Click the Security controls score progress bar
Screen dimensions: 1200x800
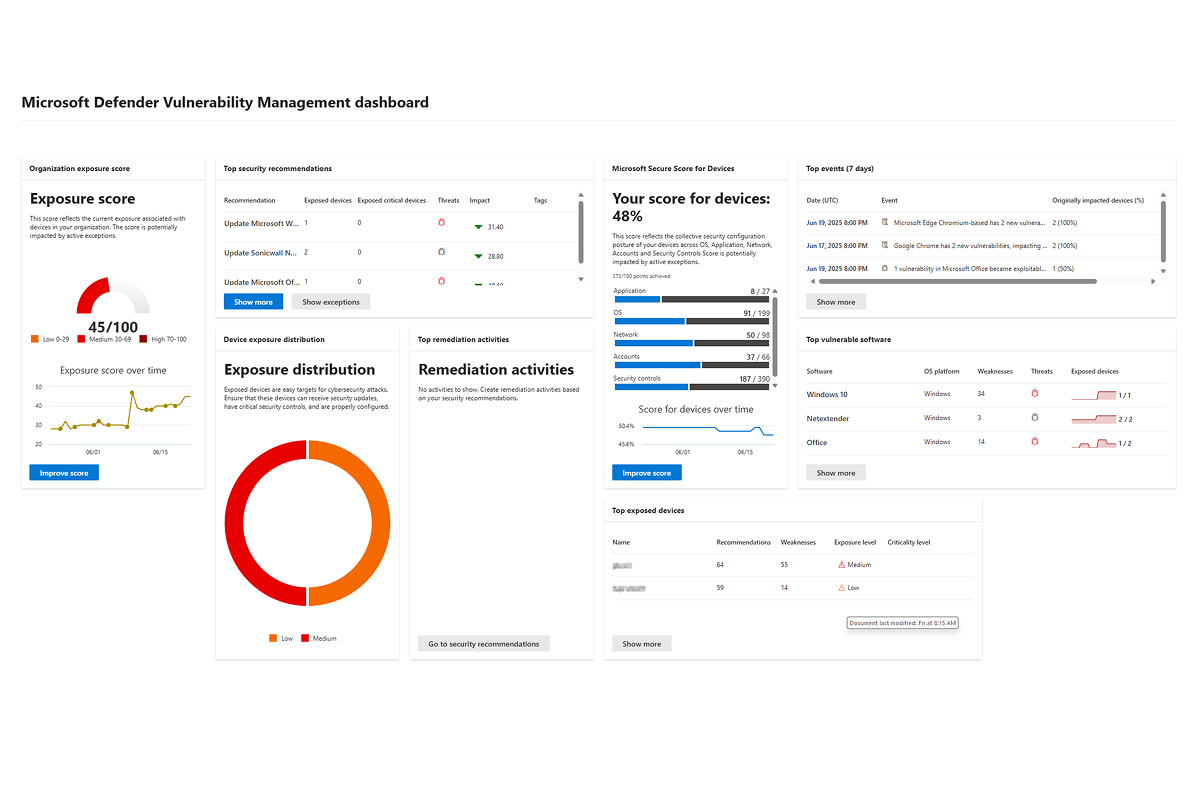tap(691, 386)
